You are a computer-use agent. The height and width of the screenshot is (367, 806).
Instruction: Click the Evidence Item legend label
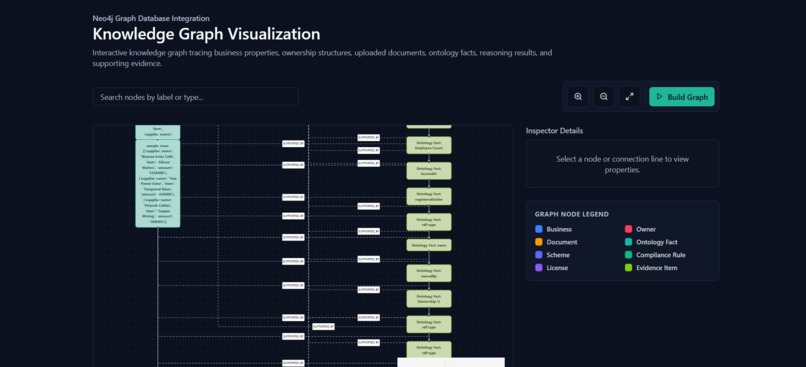(656, 268)
